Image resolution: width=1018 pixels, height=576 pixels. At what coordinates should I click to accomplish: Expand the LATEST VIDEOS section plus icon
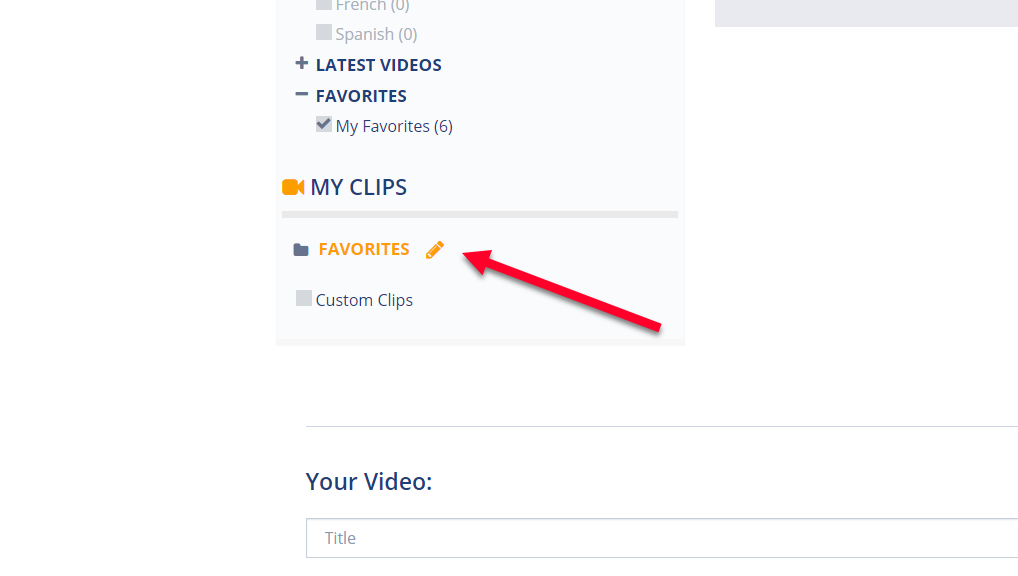pyautogui.click(x=301, y=64)
